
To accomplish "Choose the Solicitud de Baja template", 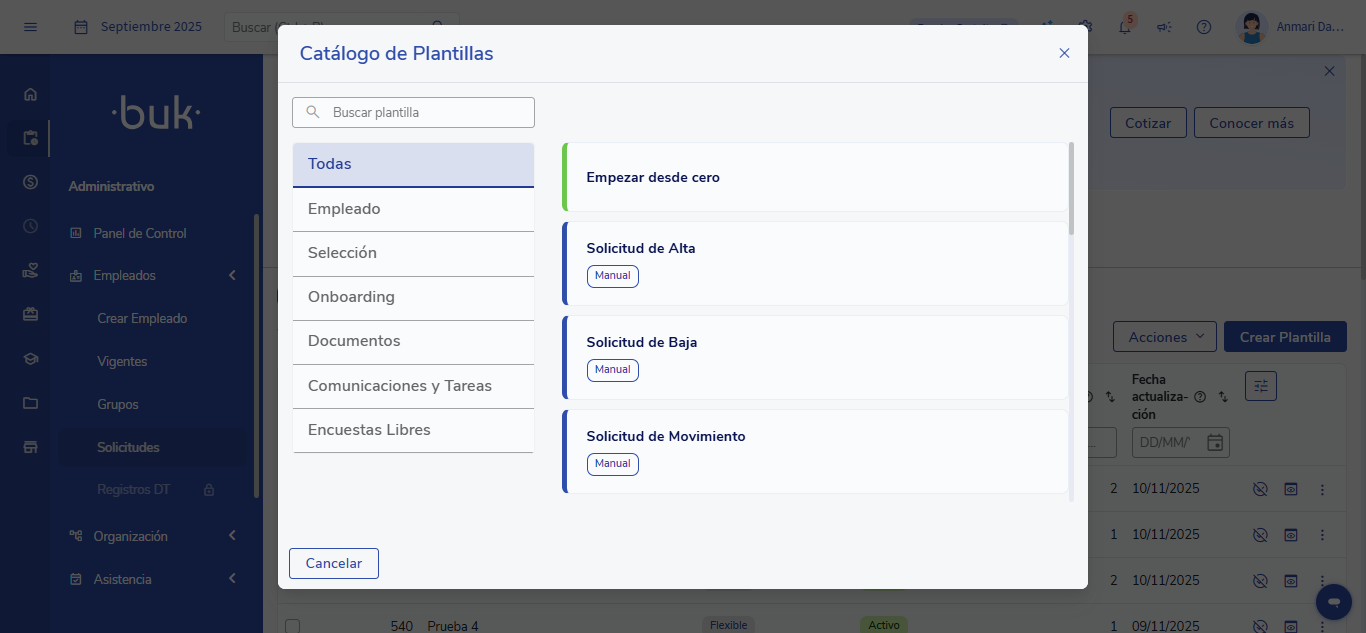I will (815, 357).
